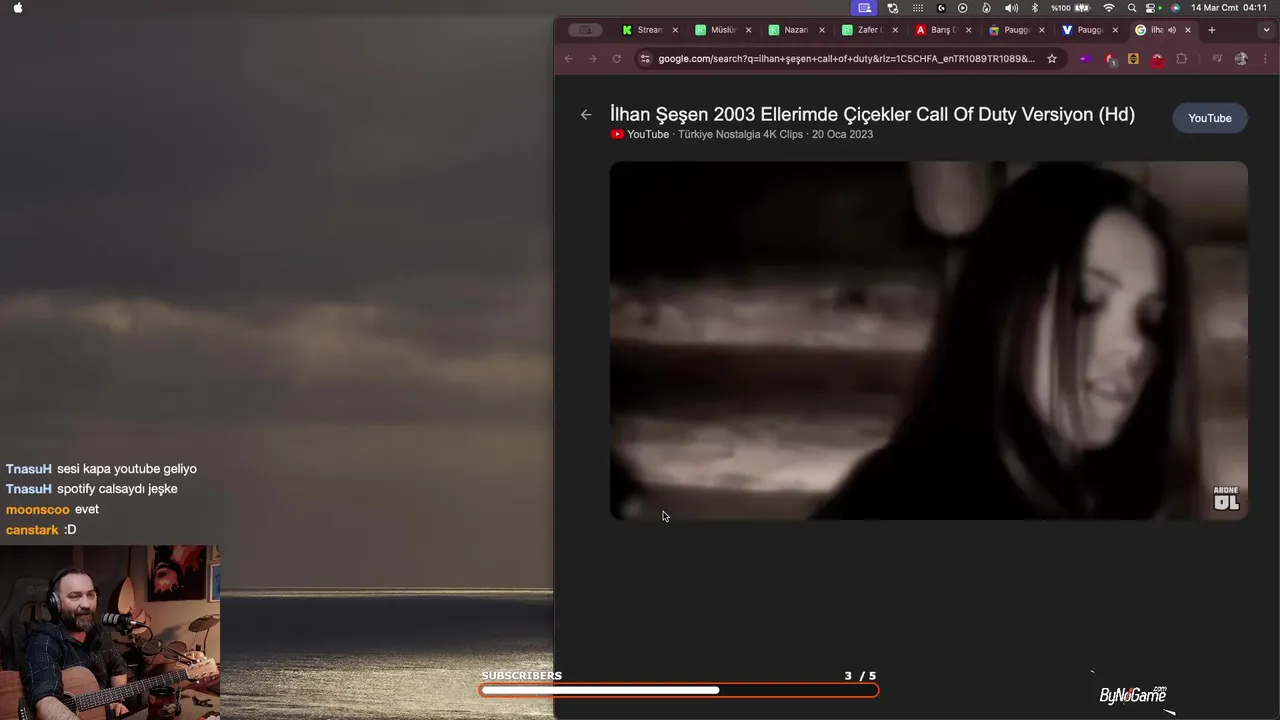Click Chrome's forward navigation arrow

pos(592,59)
